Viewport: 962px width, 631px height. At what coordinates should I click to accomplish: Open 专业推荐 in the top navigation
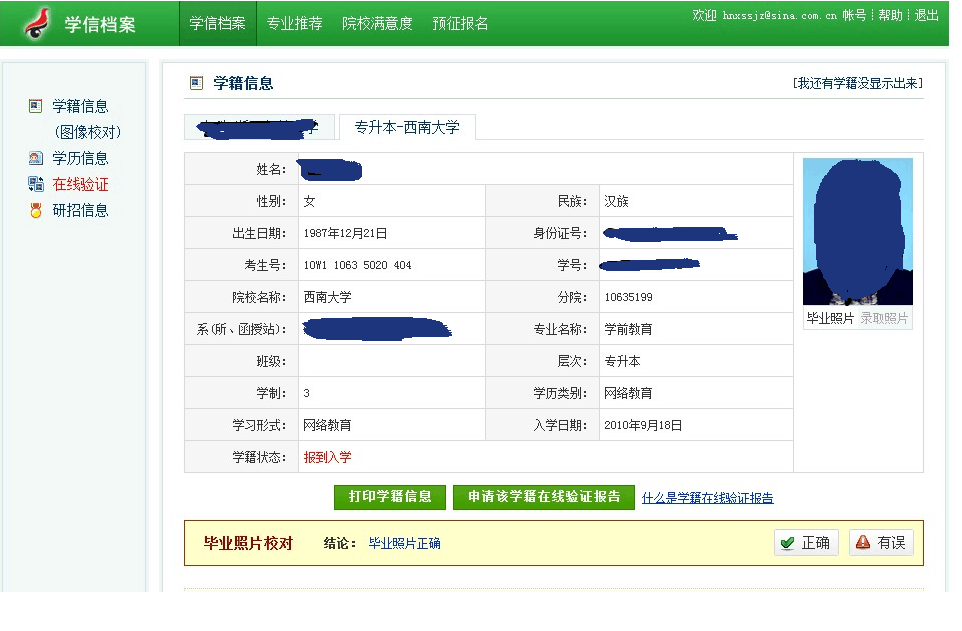coord(294,23)
